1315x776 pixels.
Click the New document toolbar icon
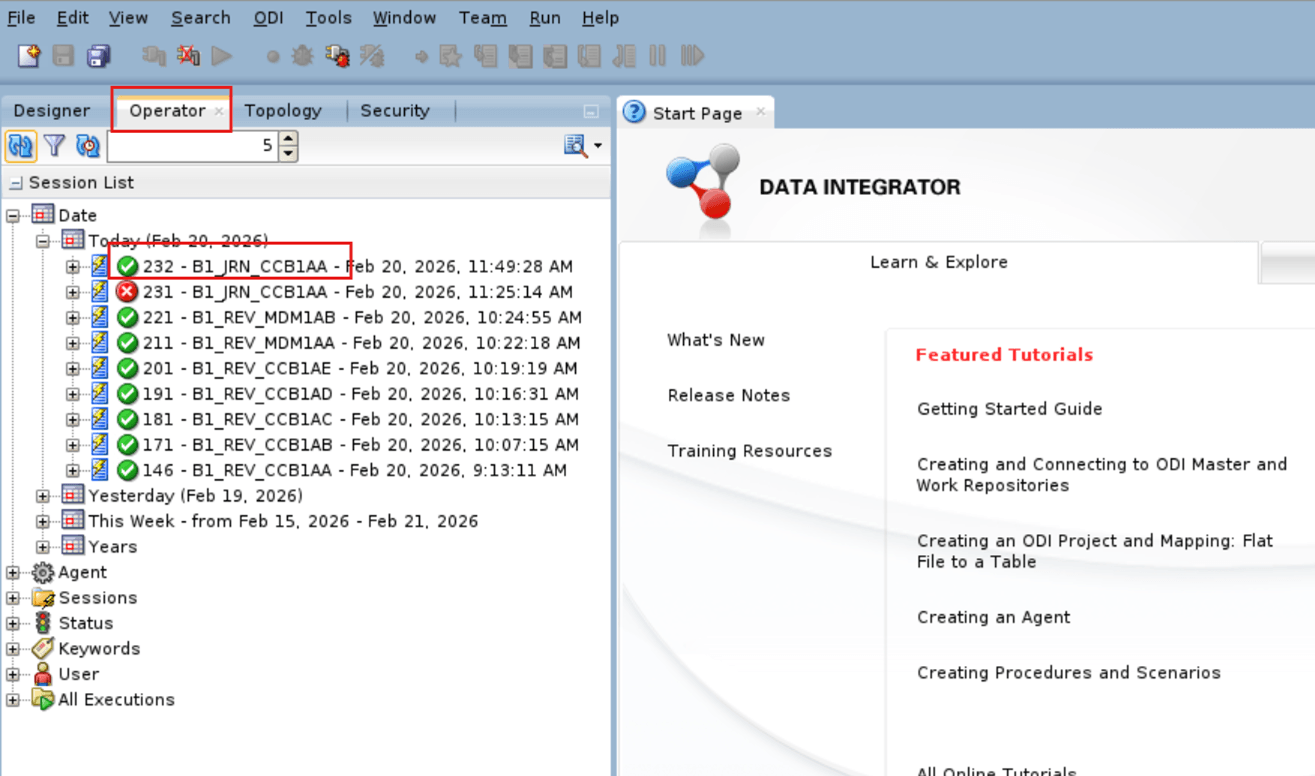(29, 56)
